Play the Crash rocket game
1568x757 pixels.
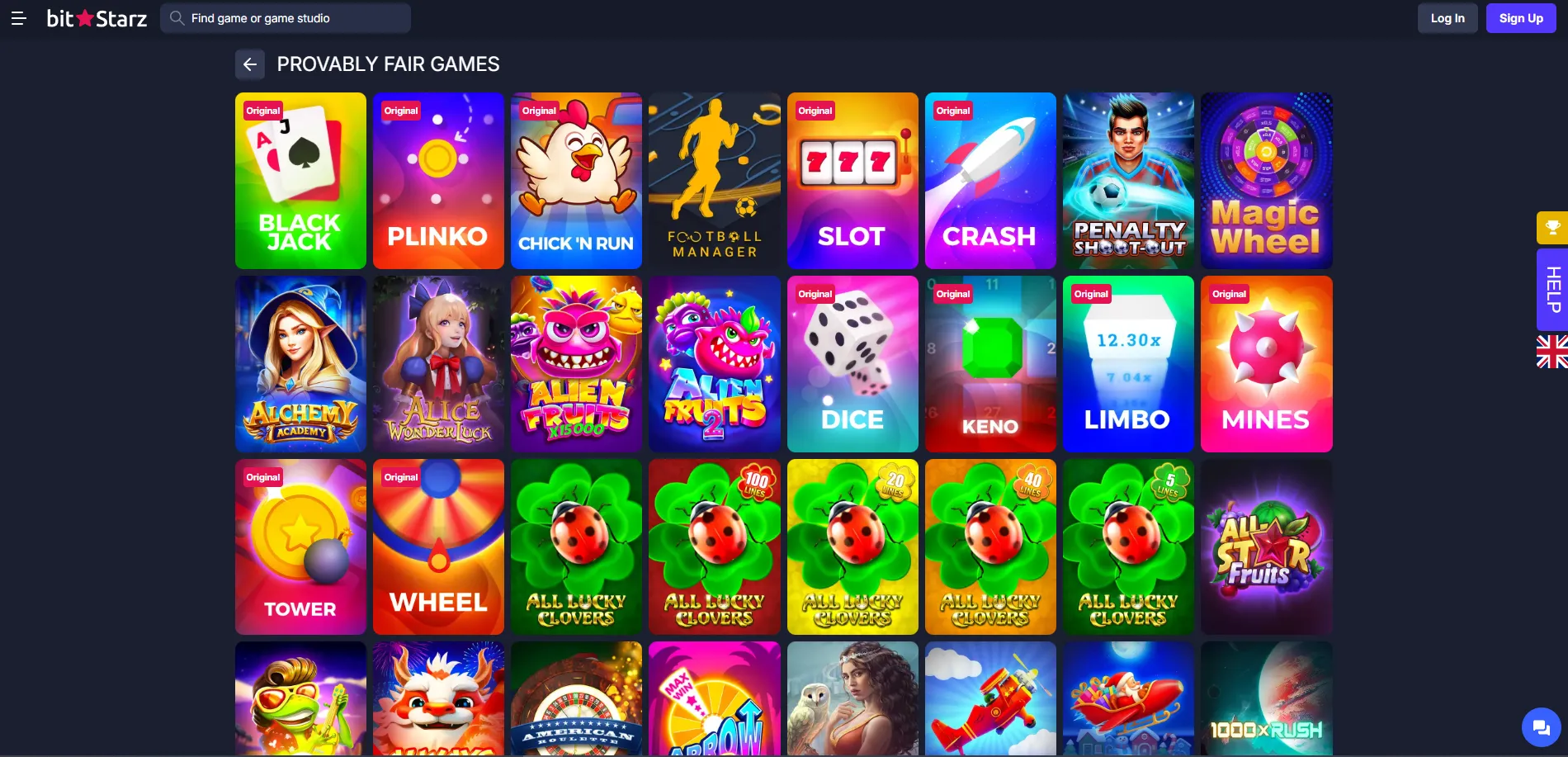tap(990, 181)
